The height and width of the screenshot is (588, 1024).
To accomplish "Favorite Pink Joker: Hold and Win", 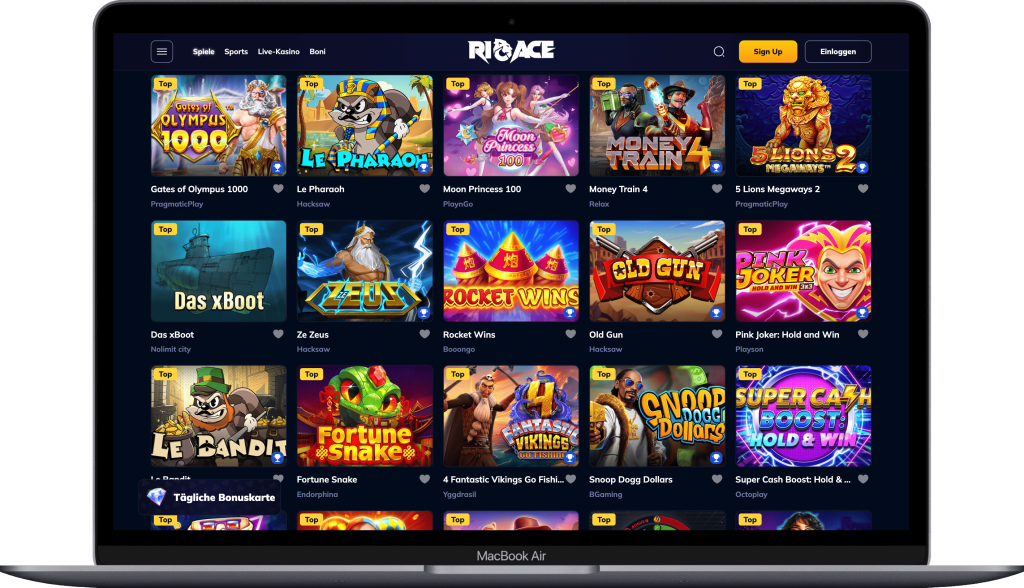I will [x=863, y=334].
